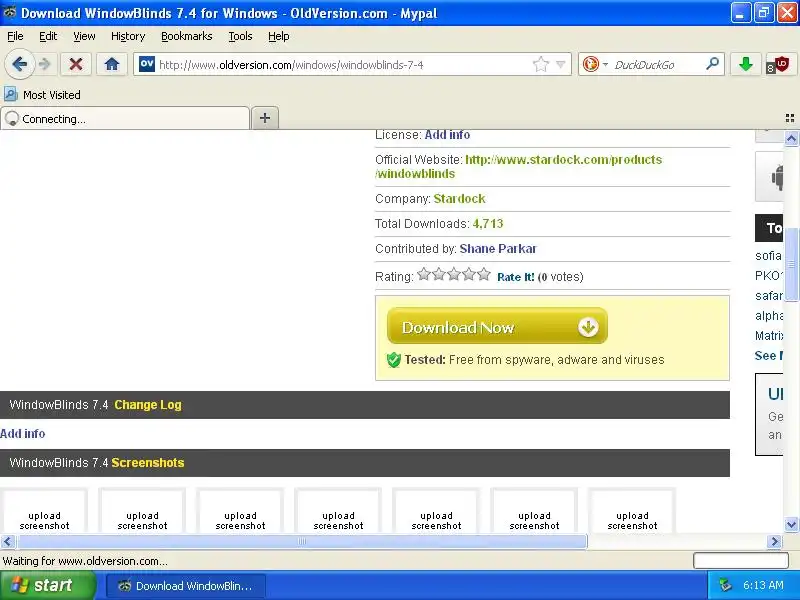Open the Help menu
The image size is (800, 600).
pyautogui.click(x=279, y=36)
